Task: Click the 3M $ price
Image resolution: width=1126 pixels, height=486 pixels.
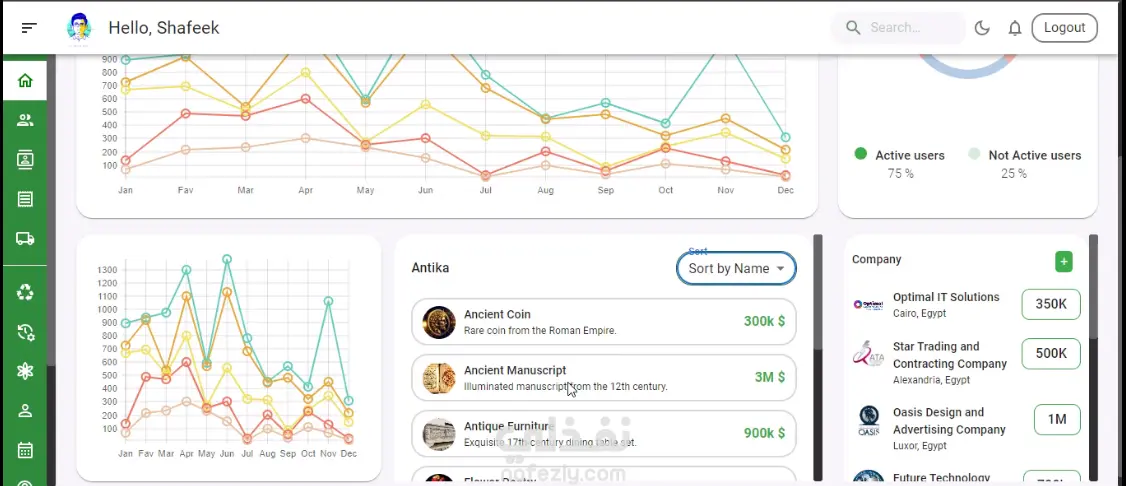Action: pos(770,377)
